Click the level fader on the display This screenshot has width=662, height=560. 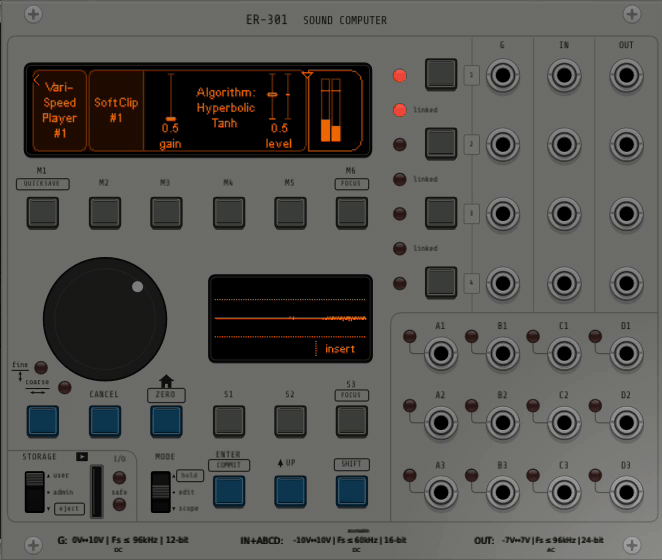pyautogui.click(x=280, y=97)
